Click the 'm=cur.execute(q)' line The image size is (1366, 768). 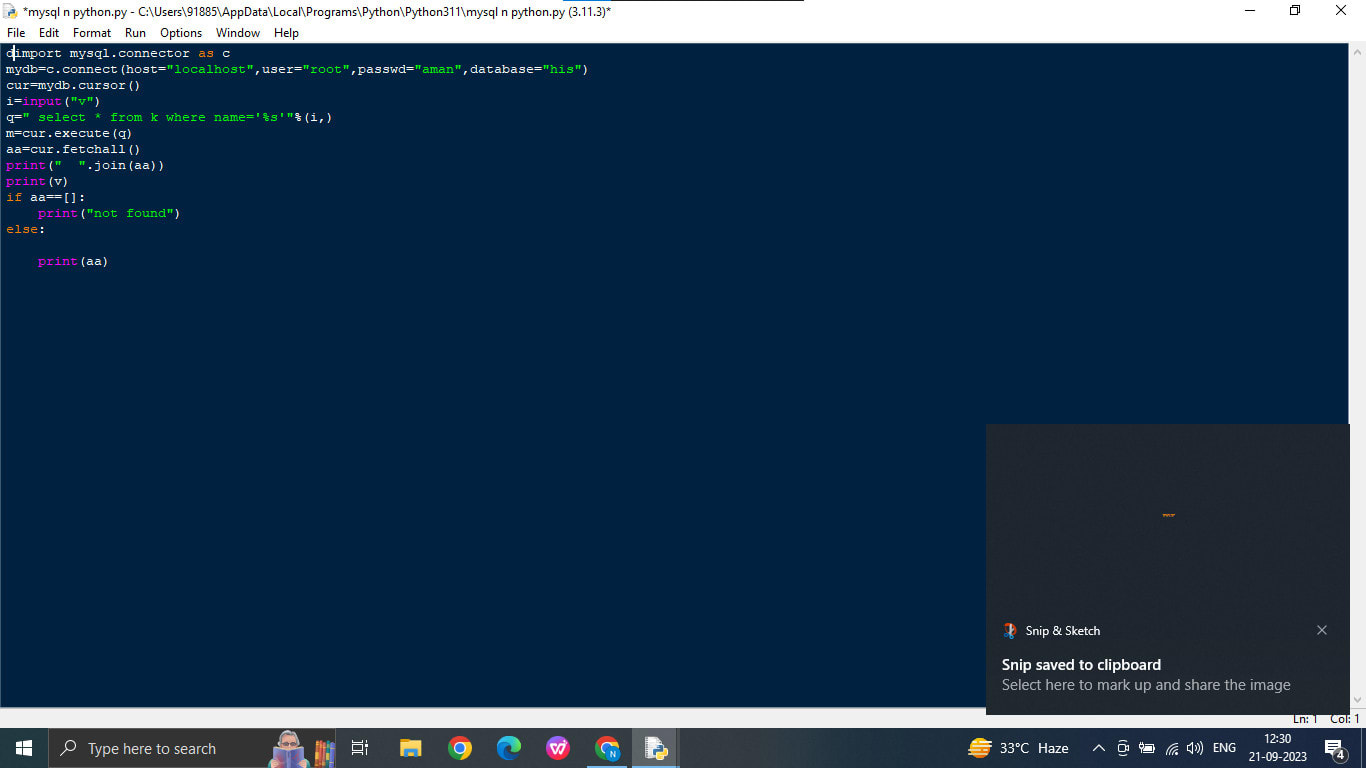click(x=69, y=133)
